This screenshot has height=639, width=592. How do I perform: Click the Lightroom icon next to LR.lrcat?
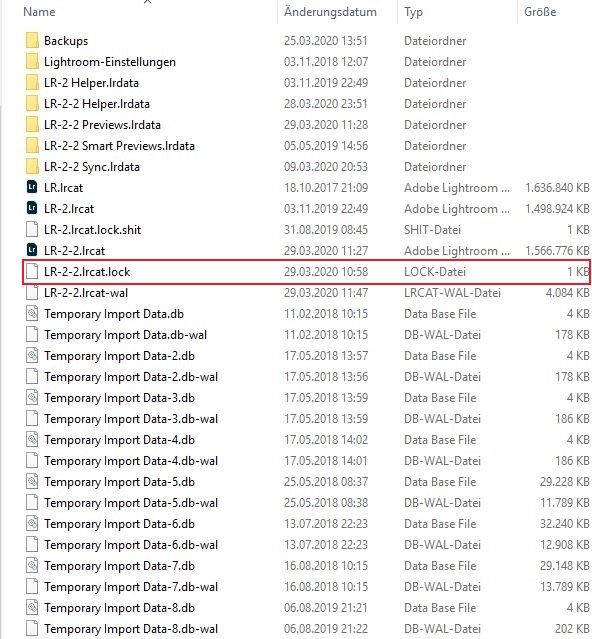pos(32,187)
